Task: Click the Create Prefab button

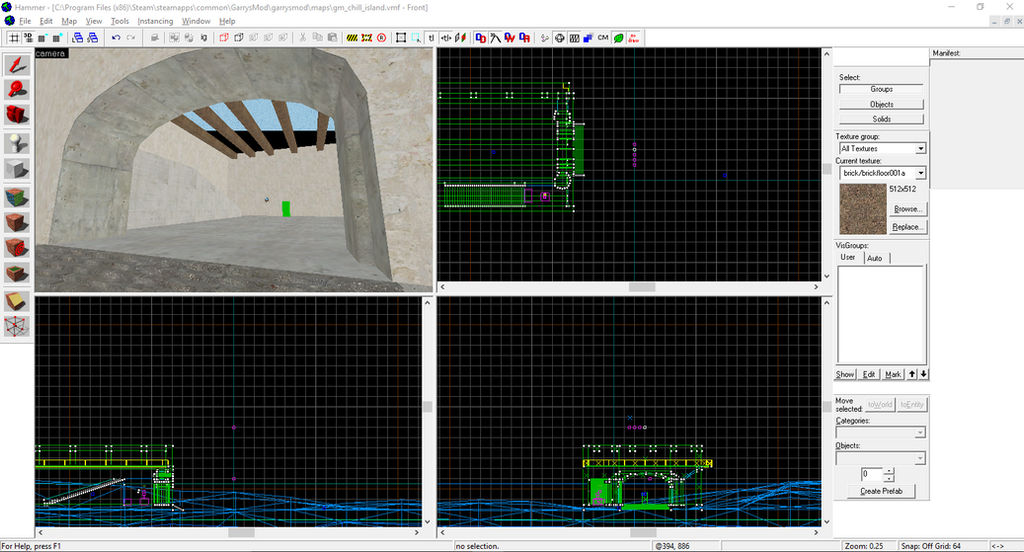Action: click(x=881, y=491)
